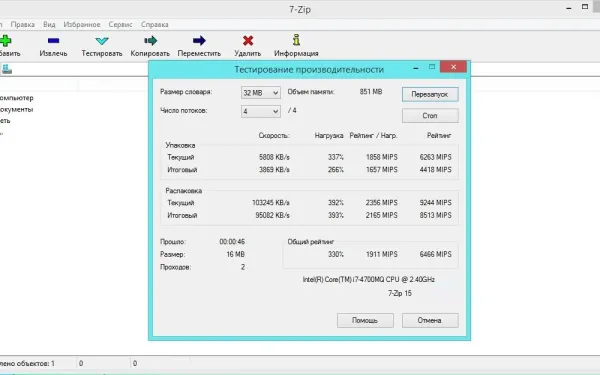The width and height of the screenshot is (600, 375).
Task: Click the Переместить (Move) arrow icon
Action: [199, 41]
